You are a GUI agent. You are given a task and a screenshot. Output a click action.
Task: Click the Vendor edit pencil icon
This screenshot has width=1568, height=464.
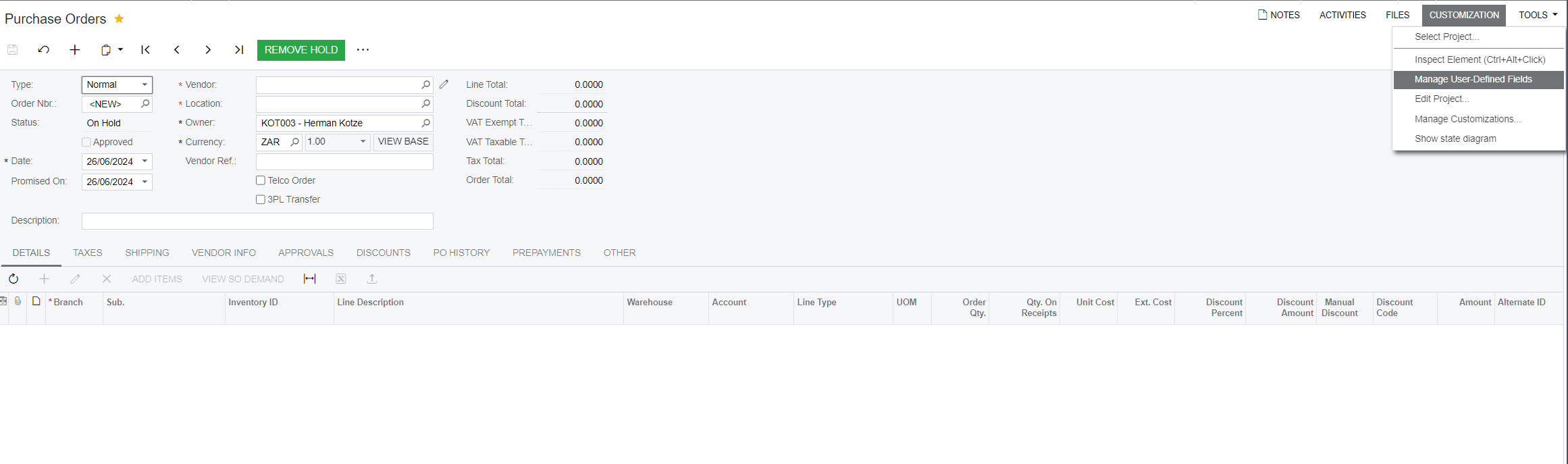pyautogui.click(x=444, y=84)
